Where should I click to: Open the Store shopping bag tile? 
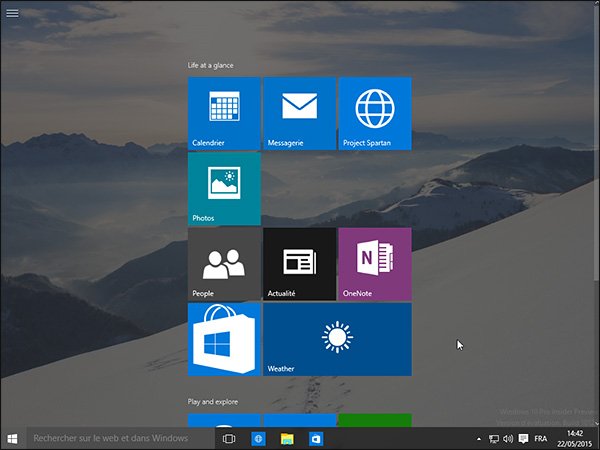point(224,339)
